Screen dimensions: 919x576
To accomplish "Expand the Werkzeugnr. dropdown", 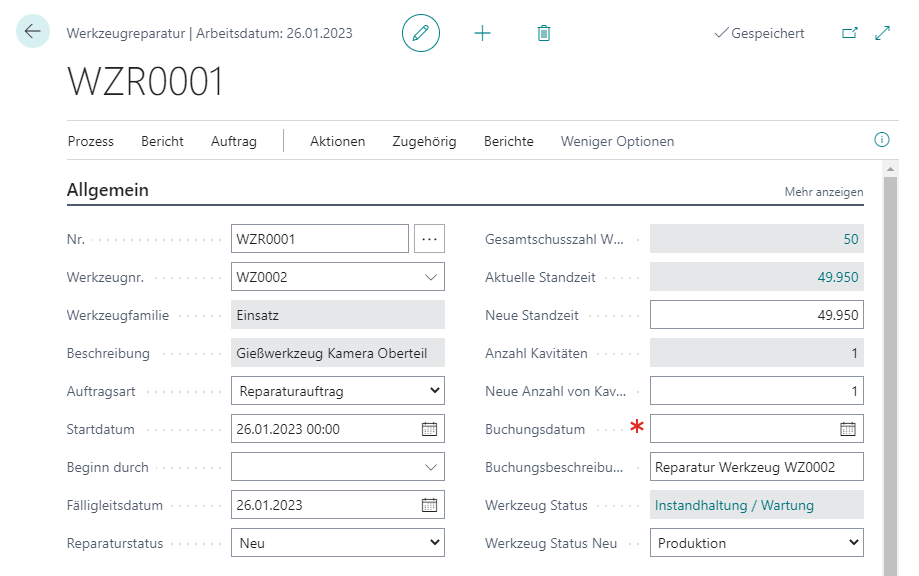I will pos(431,277).
